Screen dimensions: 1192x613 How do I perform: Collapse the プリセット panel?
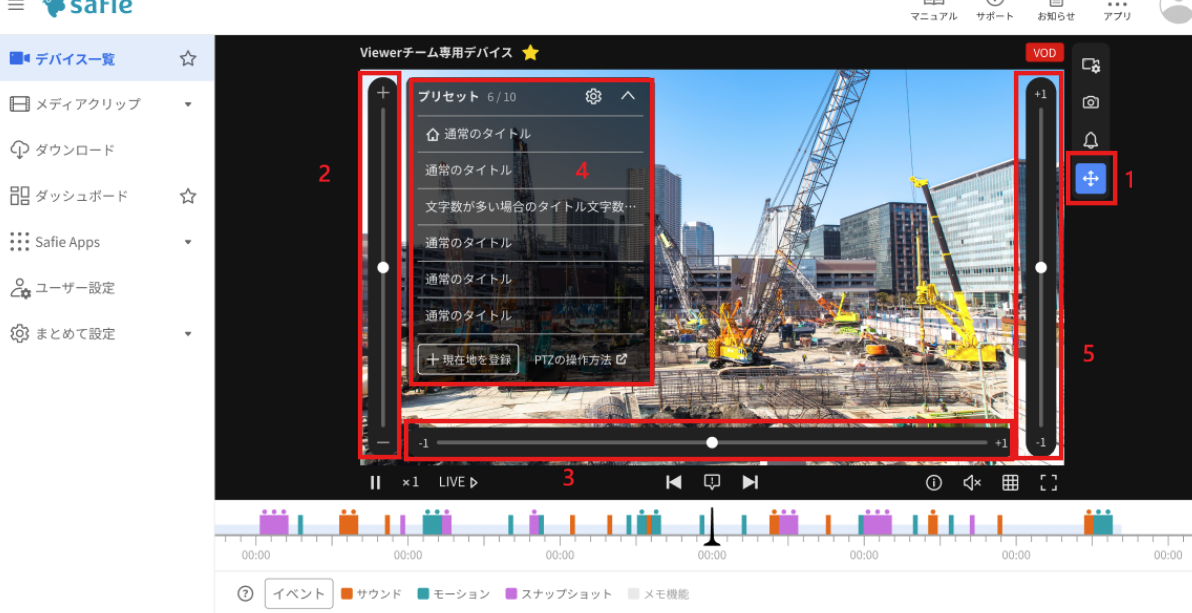point(628,96)
